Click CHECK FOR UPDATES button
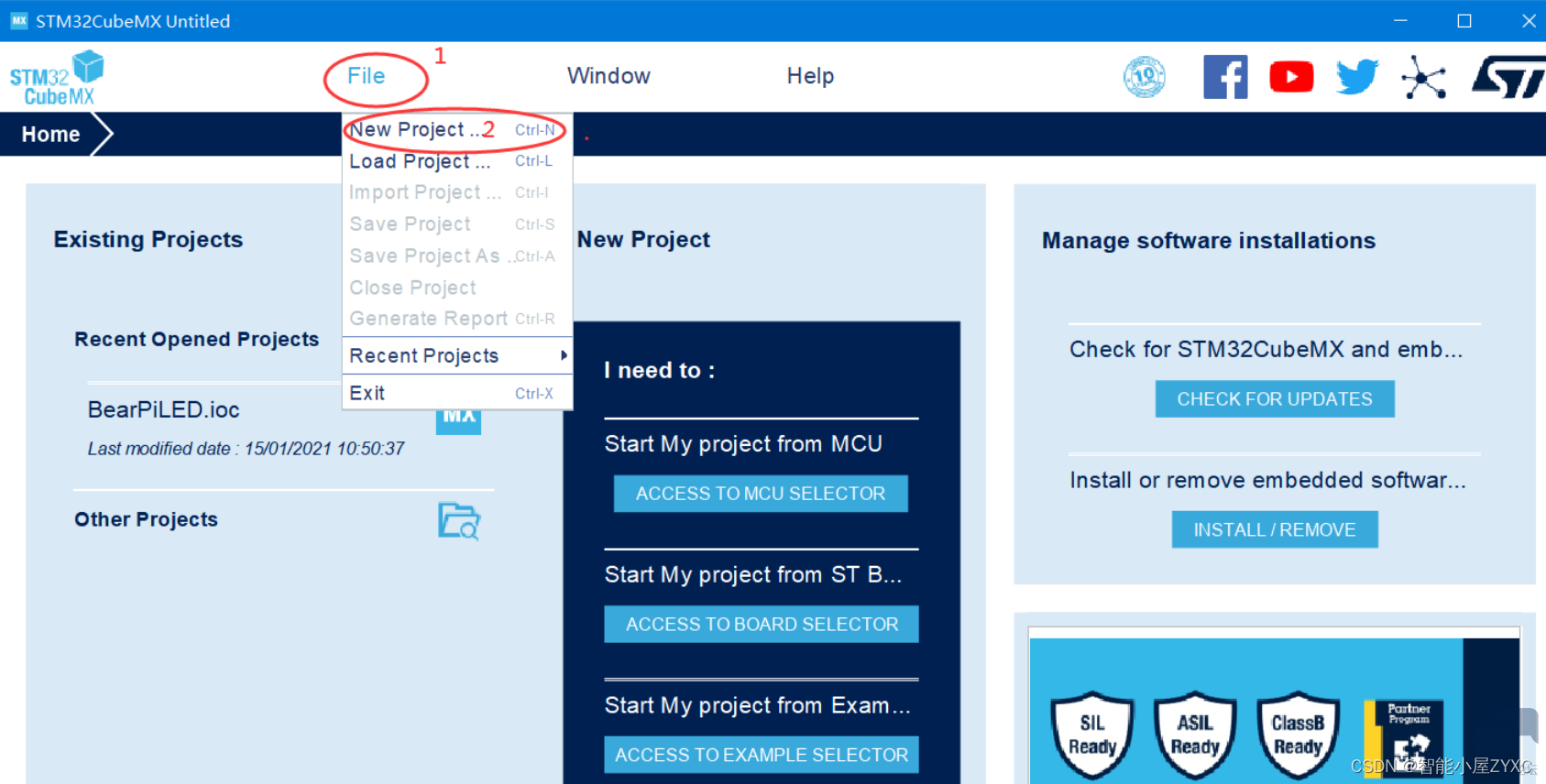This screenshot has width=1546, height=784. (x=1275, y=399)
